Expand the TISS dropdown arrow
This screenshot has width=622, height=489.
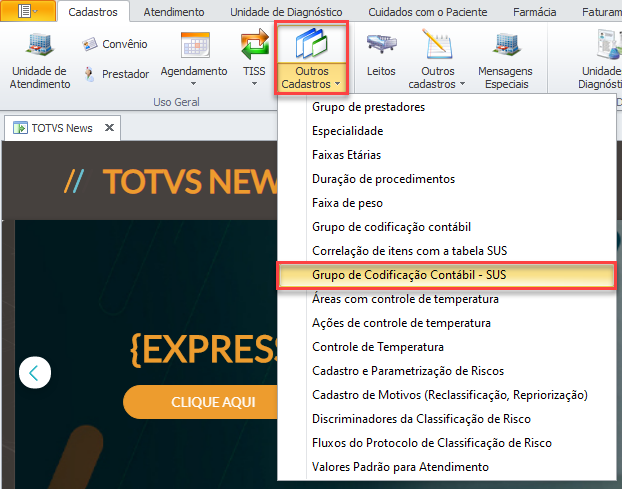[254, 84]
